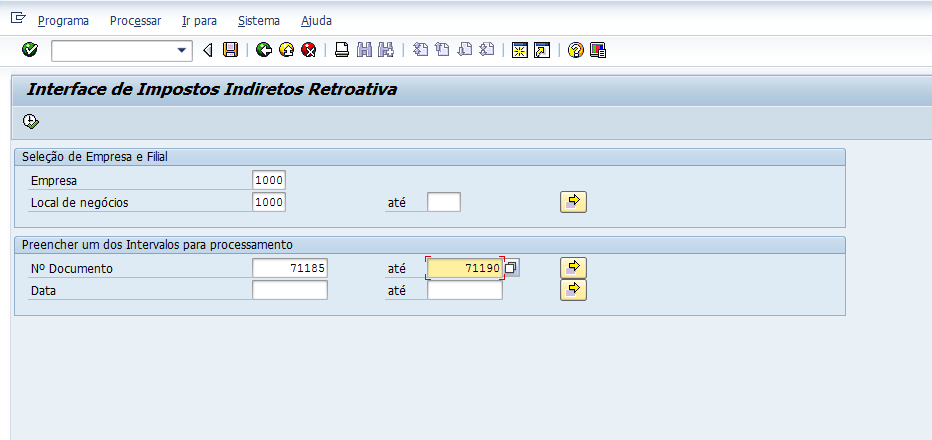Viewport: 932px width, 440px height.
Task: Click the Nº Documento até field
Action: (465, 268)
